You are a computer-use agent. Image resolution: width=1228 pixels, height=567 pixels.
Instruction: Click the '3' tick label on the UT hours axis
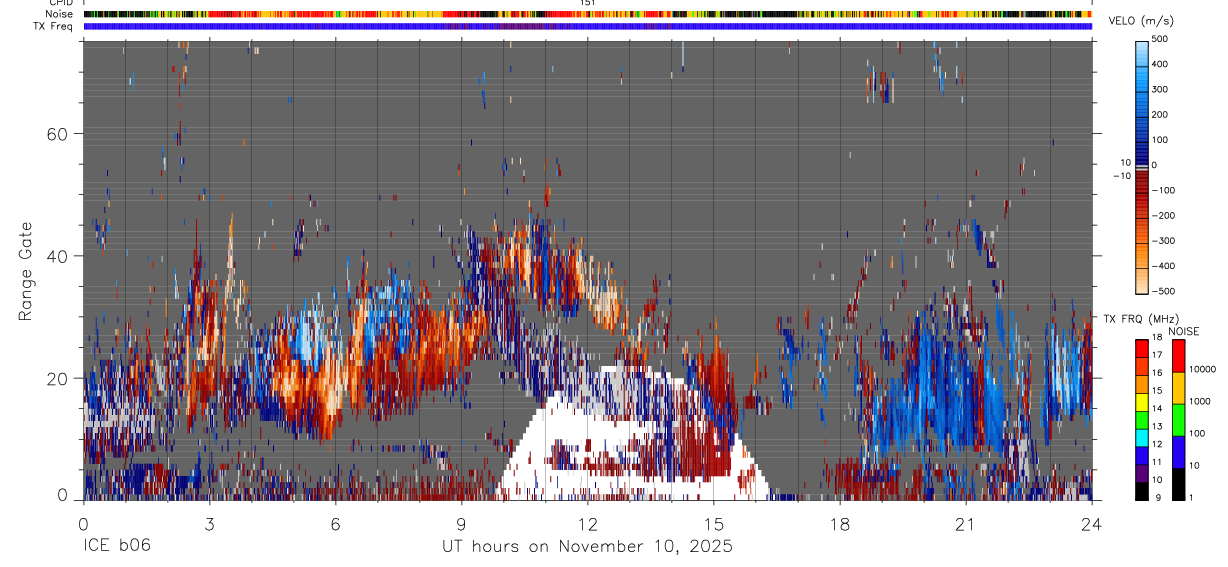pyautogui.click(x=209, y=523)
